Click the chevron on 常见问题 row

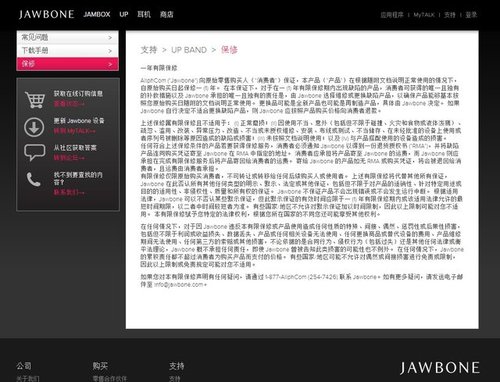pos(110,38)
